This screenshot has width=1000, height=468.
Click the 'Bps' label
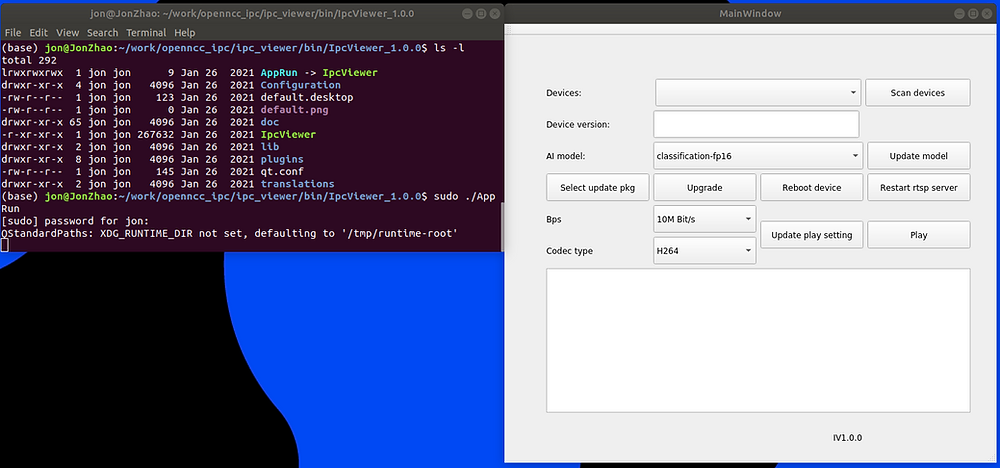tap(554, 219)
